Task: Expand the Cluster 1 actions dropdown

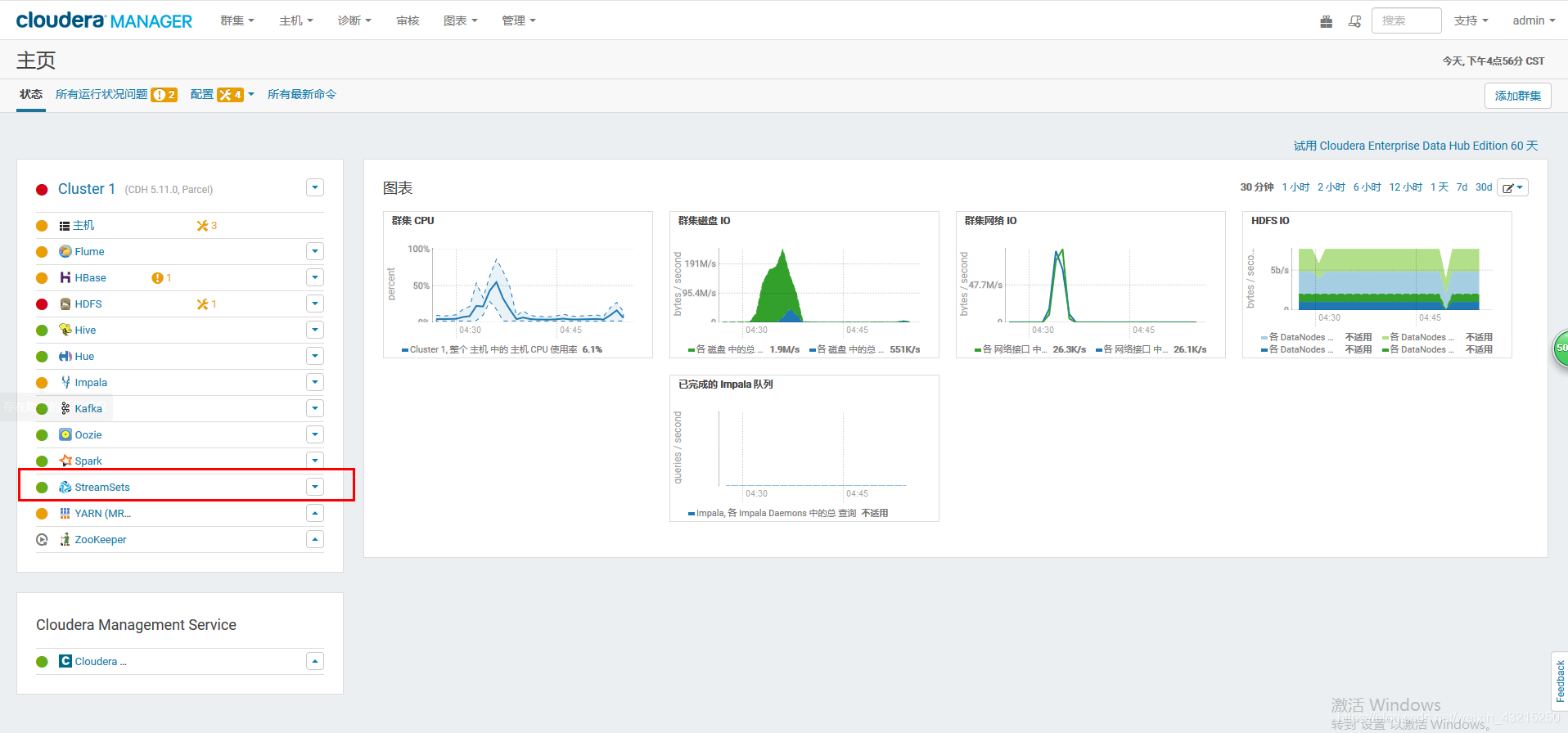Action: pos(315,187)
